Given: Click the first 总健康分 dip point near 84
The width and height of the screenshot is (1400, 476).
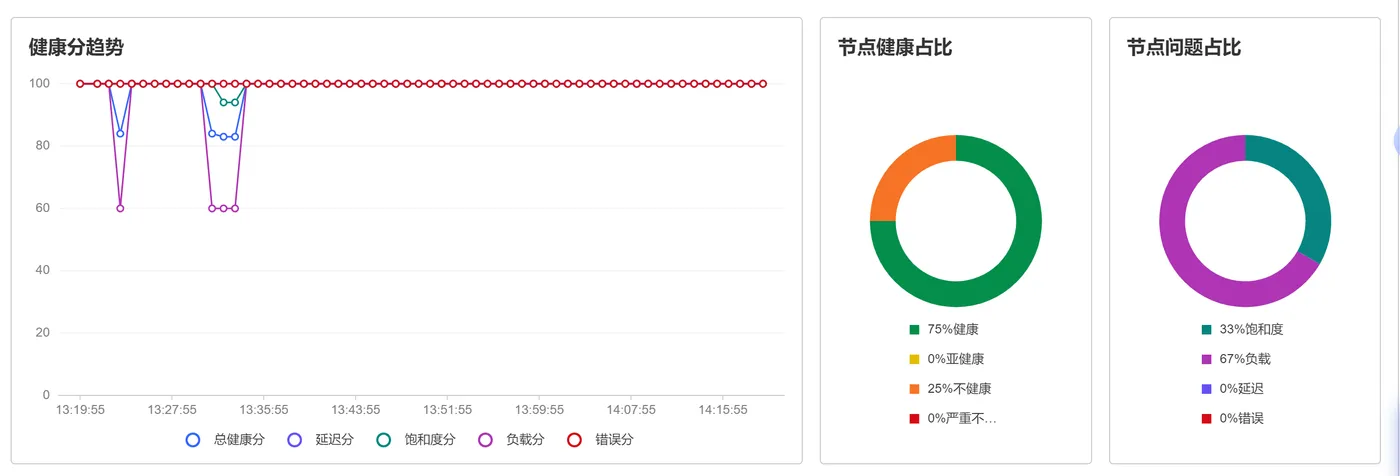Looking at the screenshot, I should coord(120,133).
